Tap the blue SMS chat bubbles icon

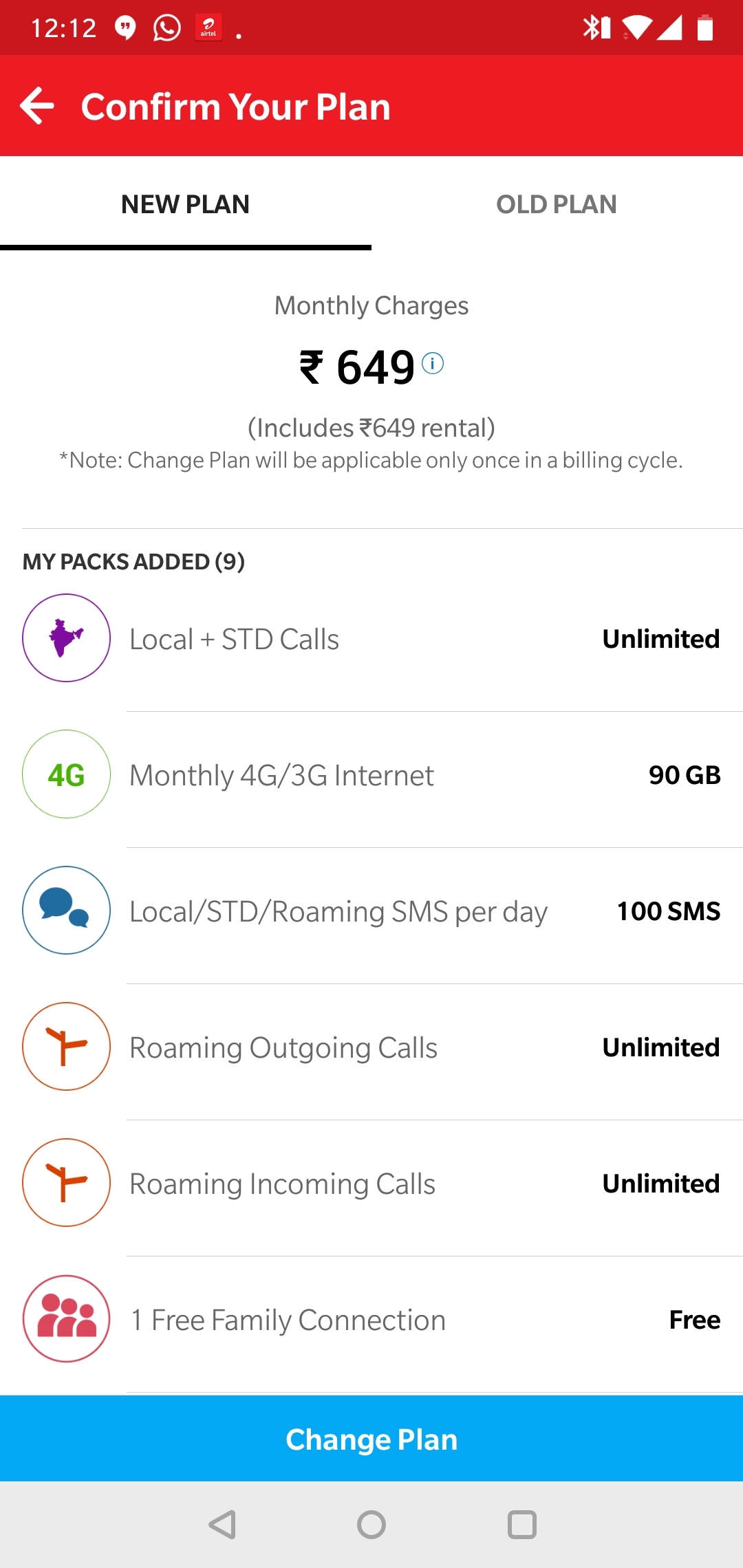pos(66,910)
